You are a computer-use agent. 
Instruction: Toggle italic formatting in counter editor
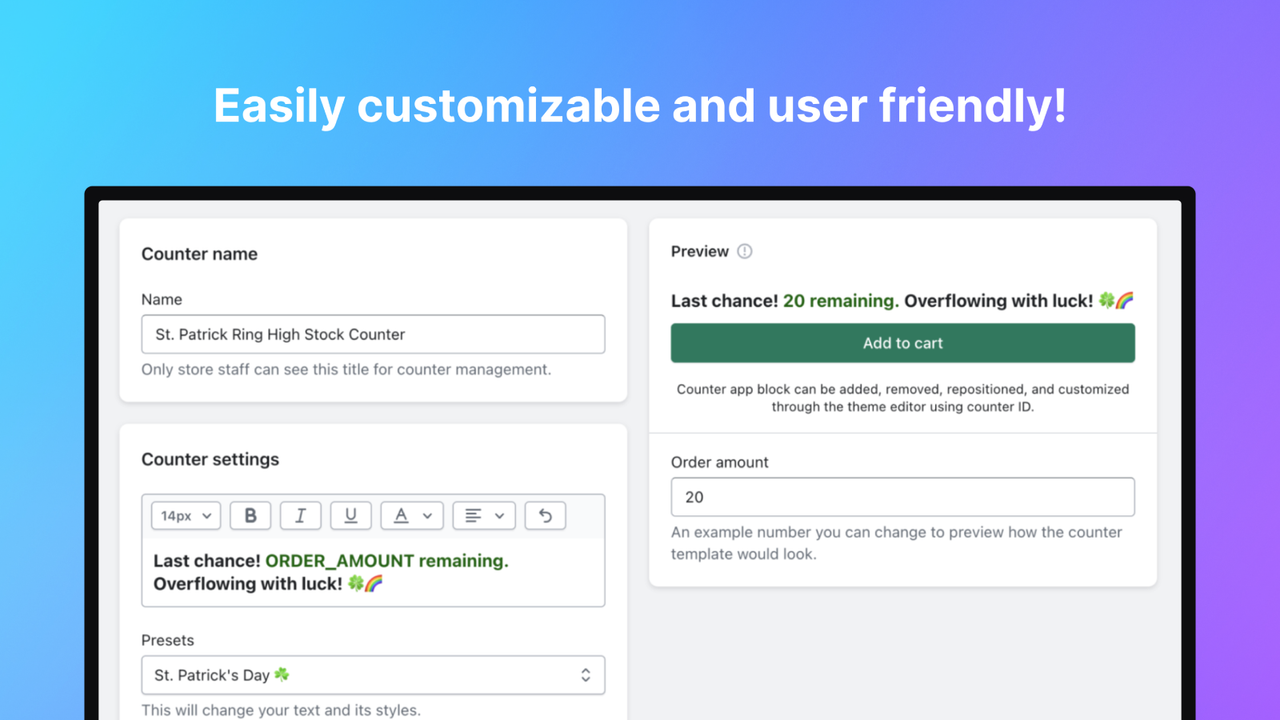[x=300, y=515]
